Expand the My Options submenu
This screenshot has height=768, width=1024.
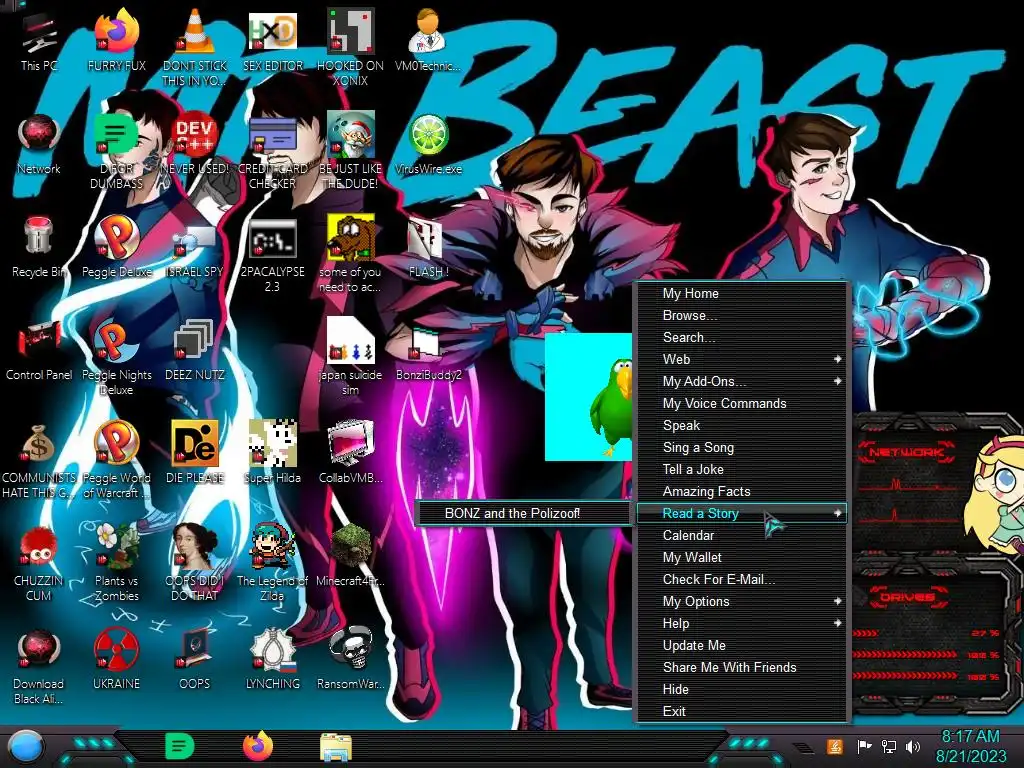tap(742, 601)
